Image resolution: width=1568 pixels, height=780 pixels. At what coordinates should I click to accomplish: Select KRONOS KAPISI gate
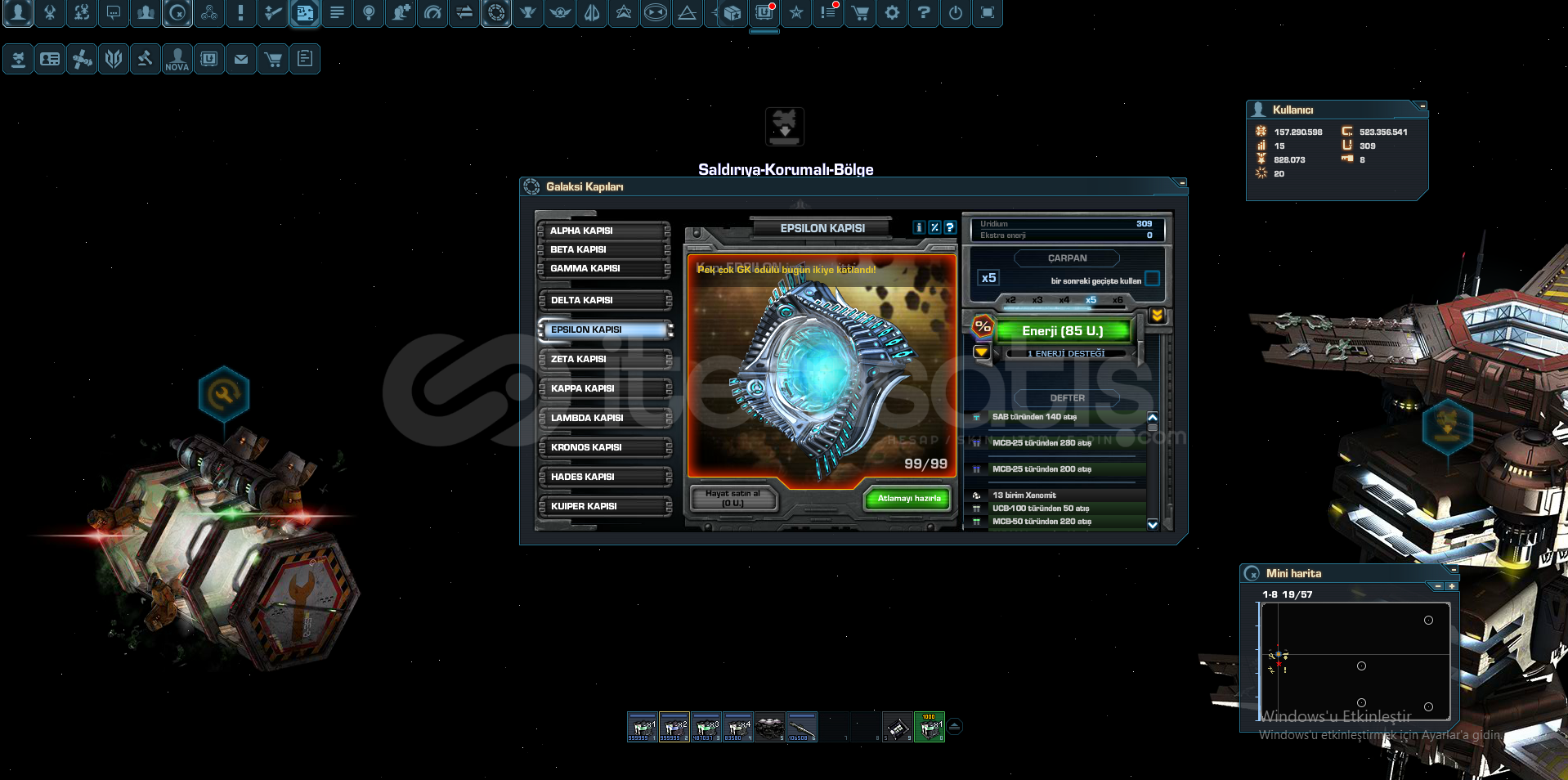605,447
